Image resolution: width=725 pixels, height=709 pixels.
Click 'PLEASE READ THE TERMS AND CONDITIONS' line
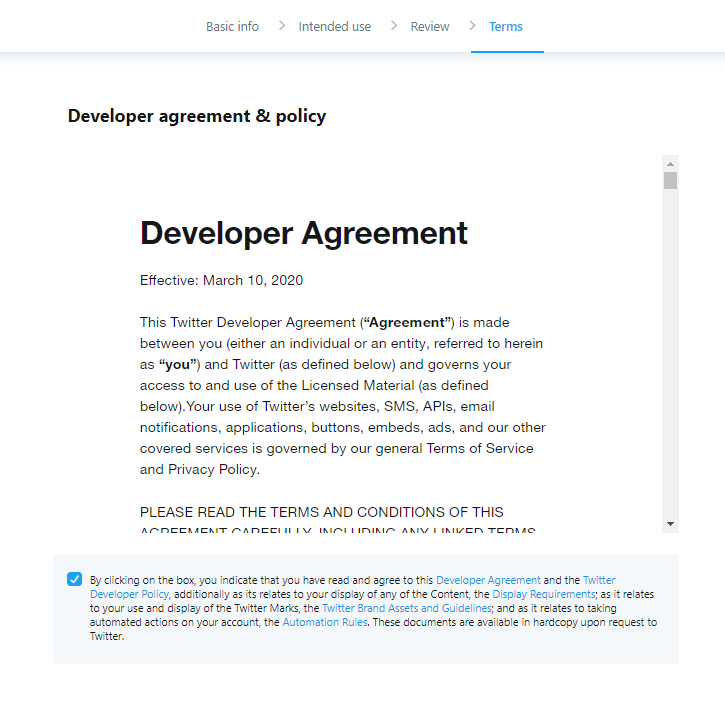(321, 512)
